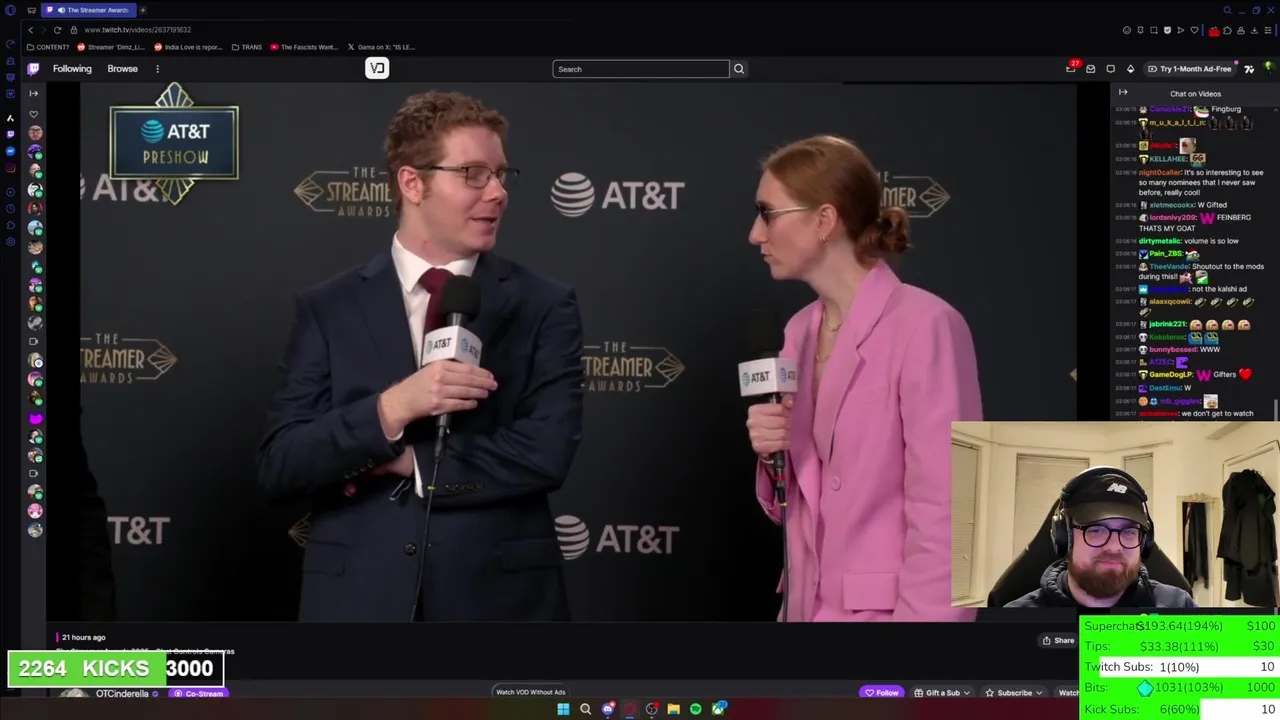The width and height of the screenshot is (1280, 720).
Task: Open the Subscribe dropdown button
Action: 1014,692
